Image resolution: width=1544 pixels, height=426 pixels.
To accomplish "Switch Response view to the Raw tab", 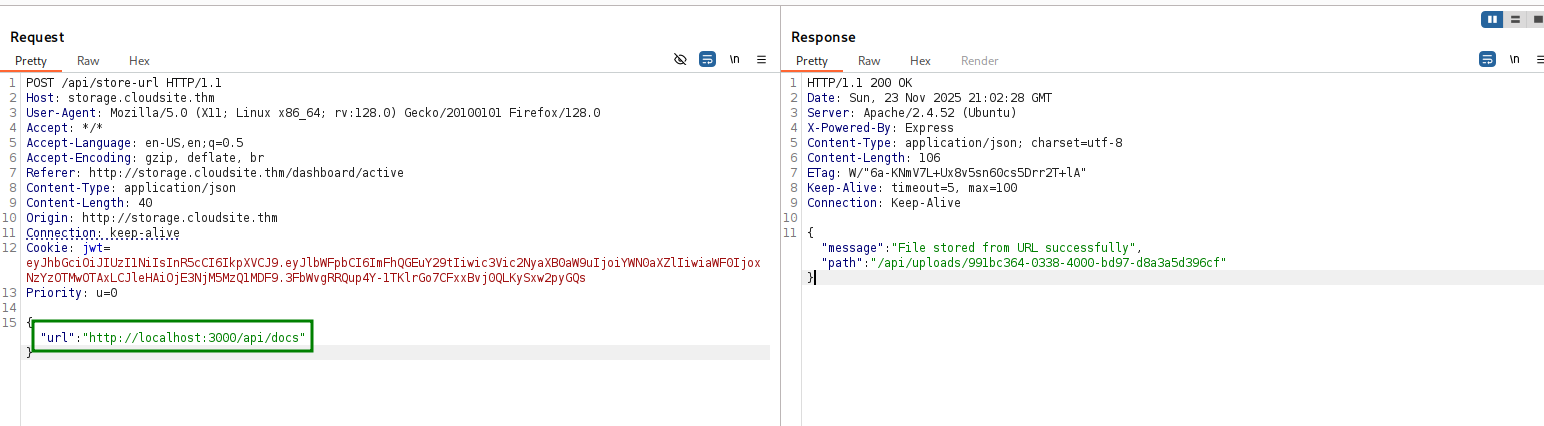I will tap(869, 61).
